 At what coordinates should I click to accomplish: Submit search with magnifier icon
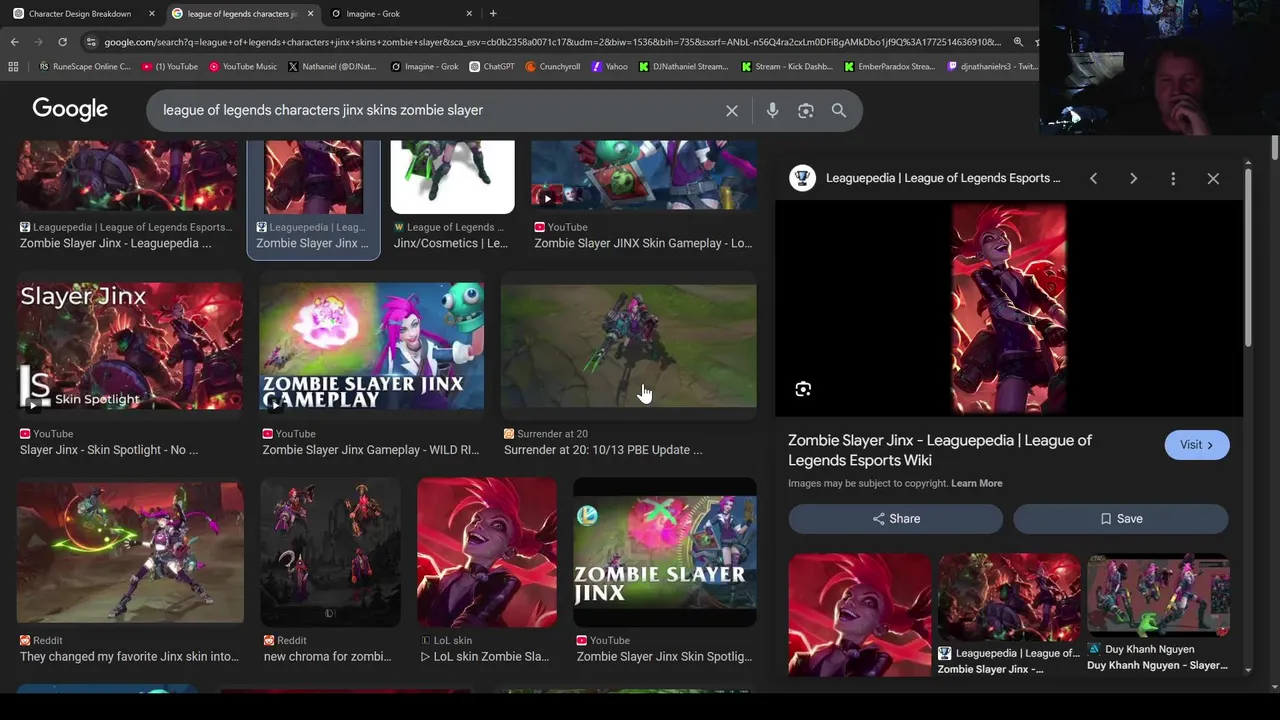click(839, 111)
